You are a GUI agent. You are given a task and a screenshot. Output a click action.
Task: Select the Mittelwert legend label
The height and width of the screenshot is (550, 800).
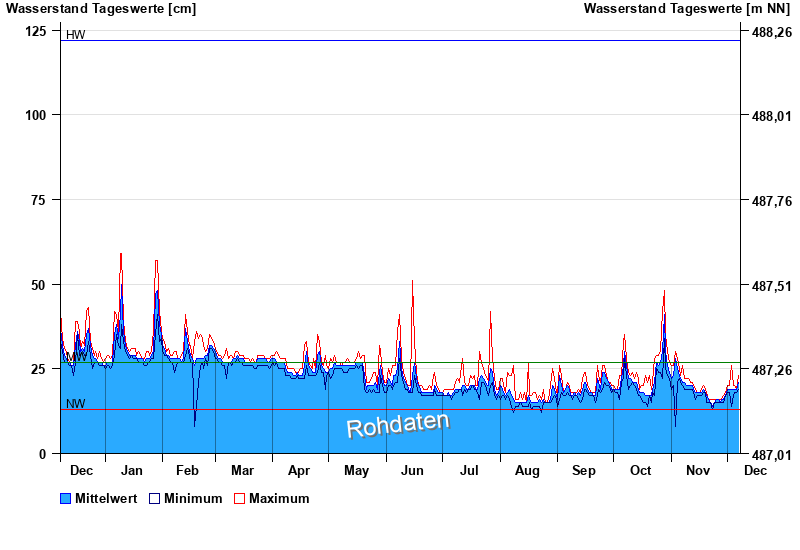coord(106,498)
